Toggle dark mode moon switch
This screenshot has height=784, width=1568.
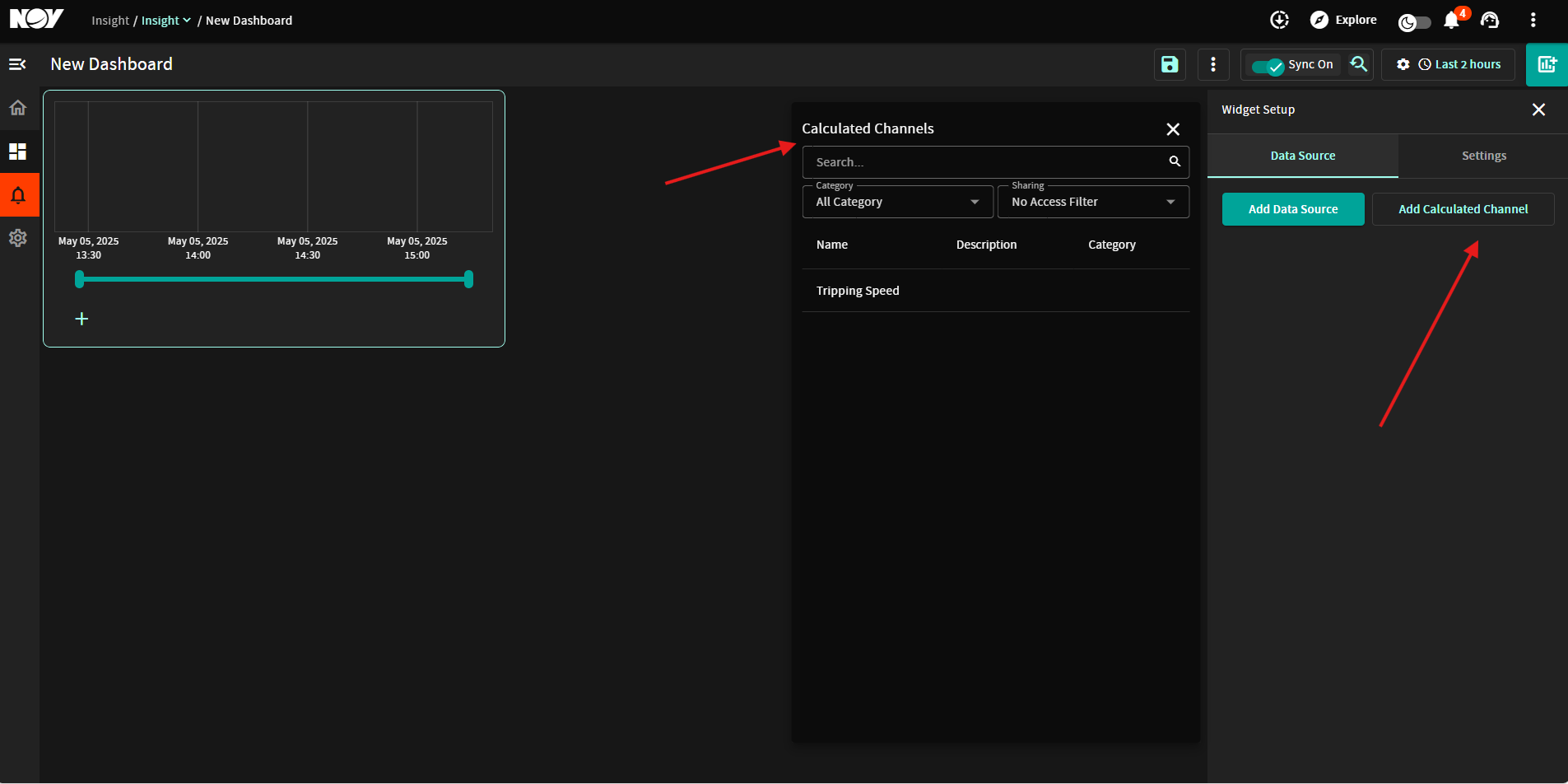click(x=1414, y=22)
